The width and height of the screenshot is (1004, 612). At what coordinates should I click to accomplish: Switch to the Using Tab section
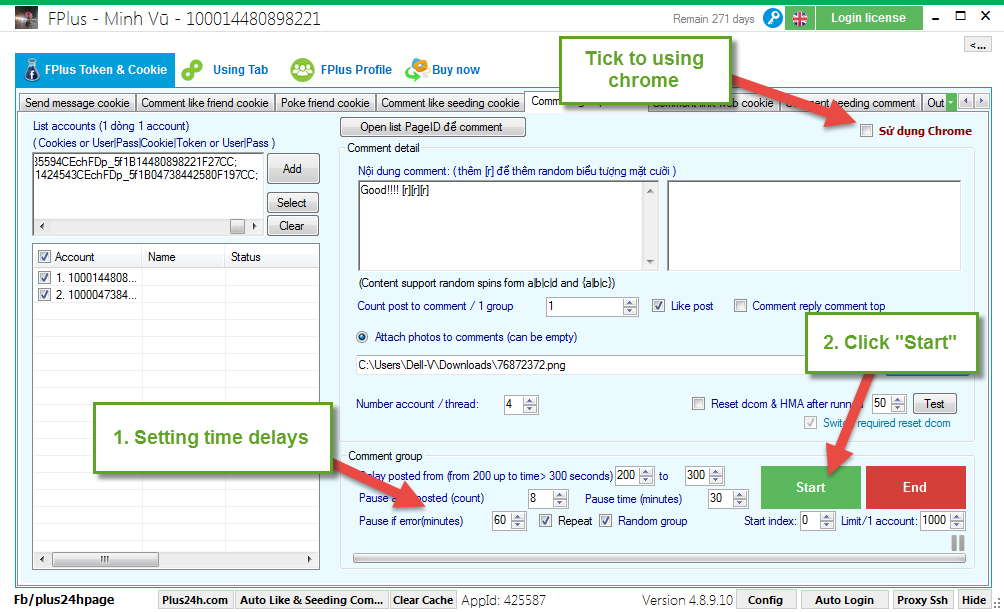225,70
